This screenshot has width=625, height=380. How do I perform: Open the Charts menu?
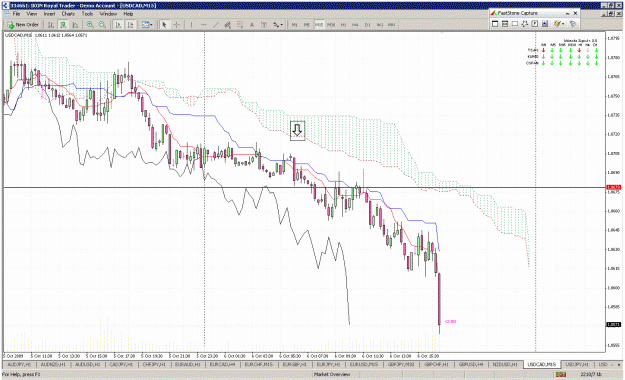68,14
